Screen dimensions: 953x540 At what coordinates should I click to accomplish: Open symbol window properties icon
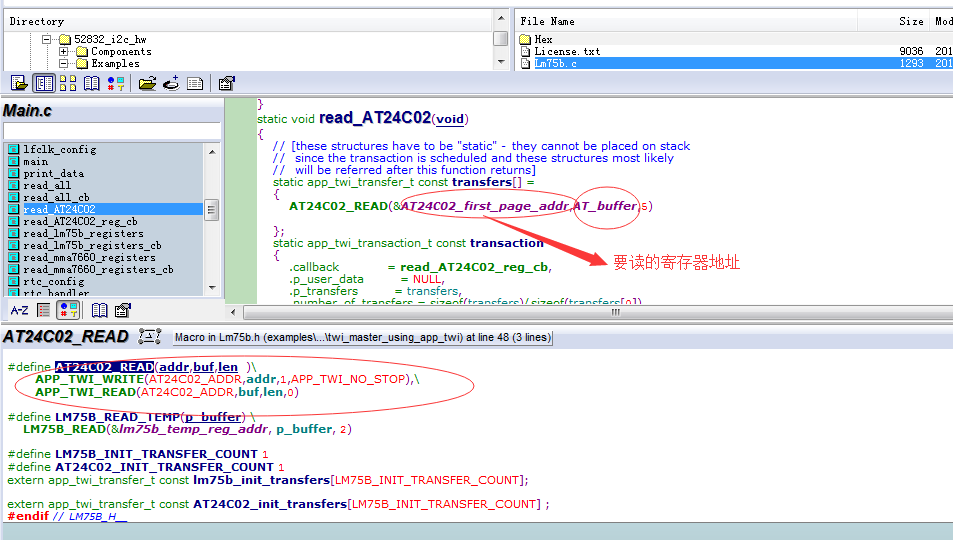[123, 311]
